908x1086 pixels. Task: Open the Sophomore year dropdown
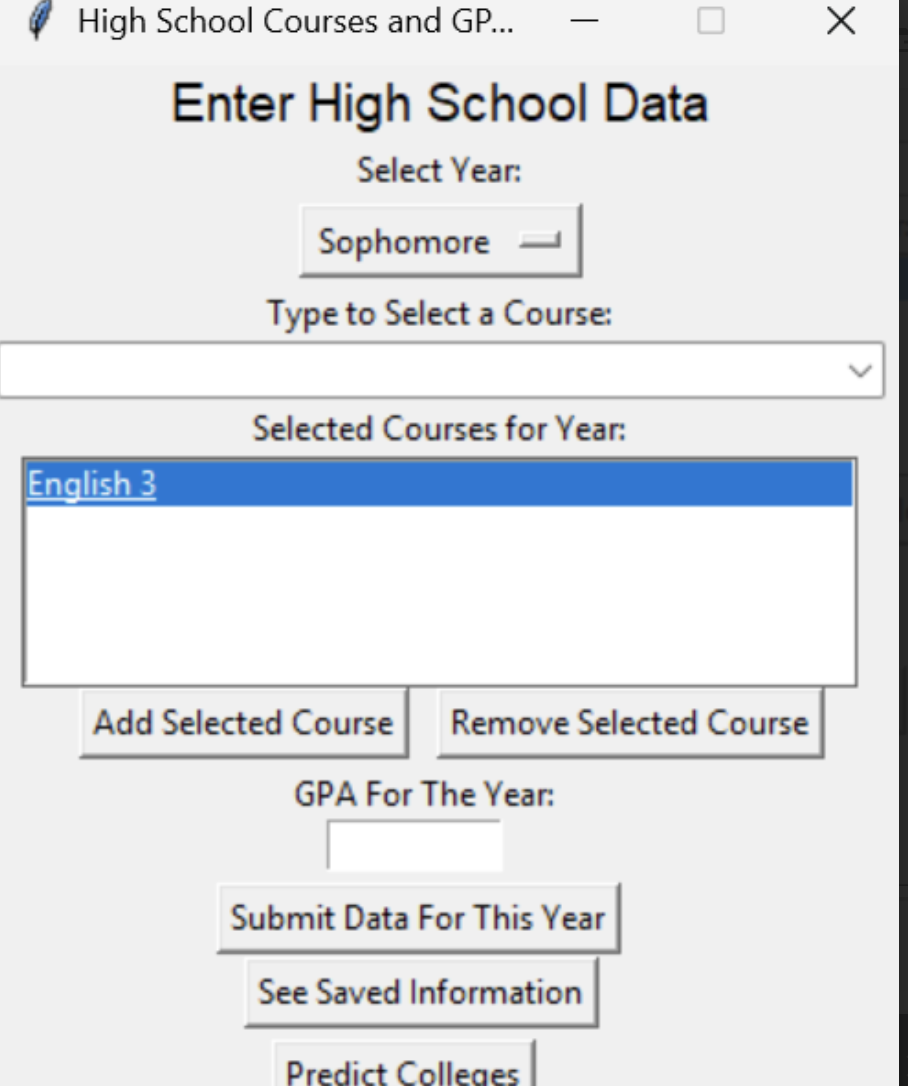coord(440,241)
